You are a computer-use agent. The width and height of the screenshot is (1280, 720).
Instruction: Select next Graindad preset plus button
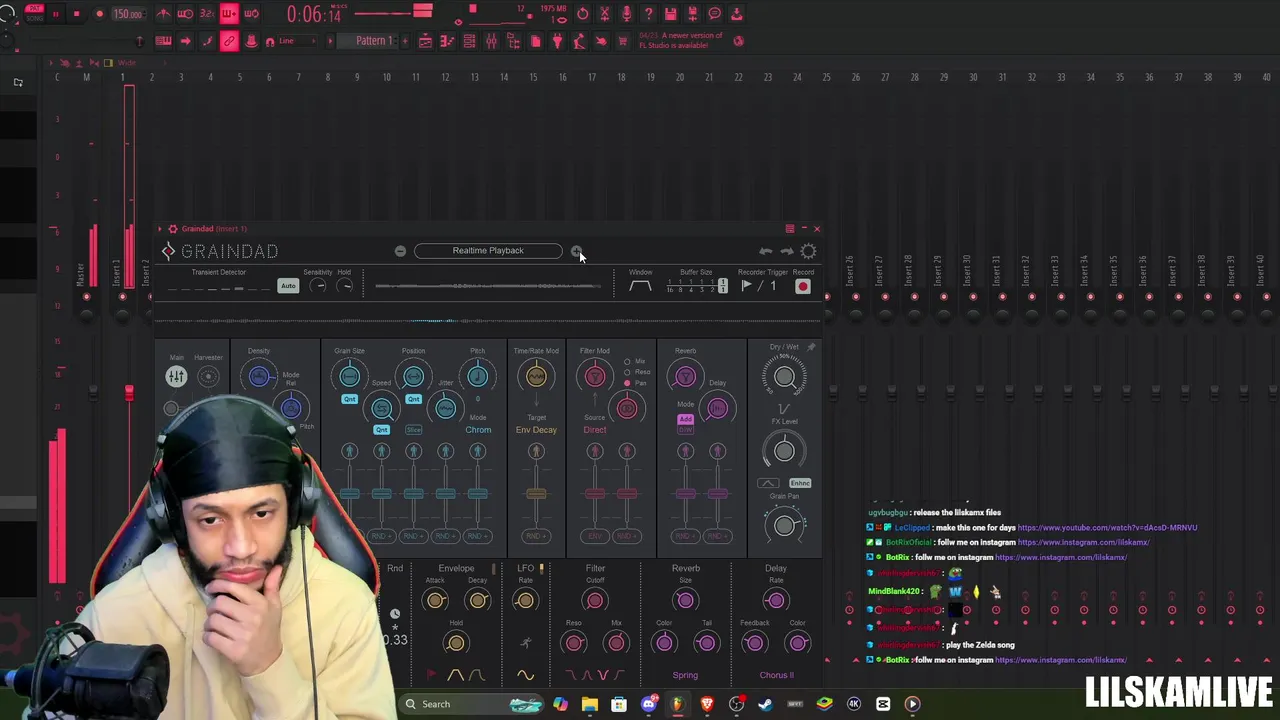(x=576, y=251)
